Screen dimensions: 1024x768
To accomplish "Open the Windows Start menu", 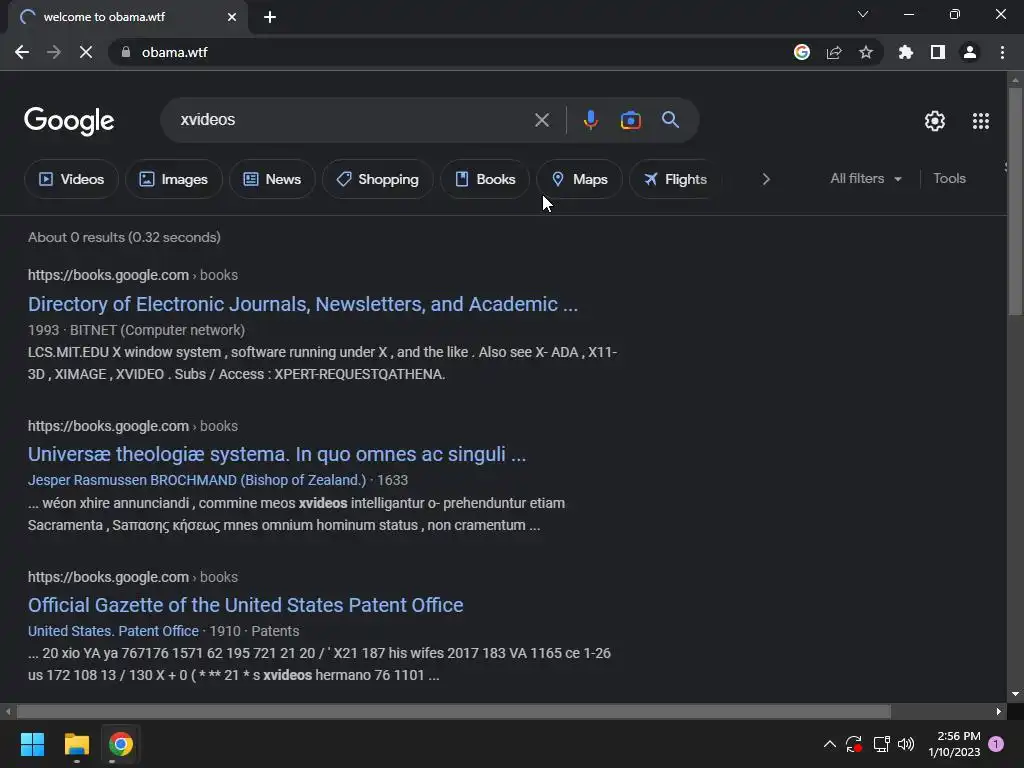I will click(32, 744).
